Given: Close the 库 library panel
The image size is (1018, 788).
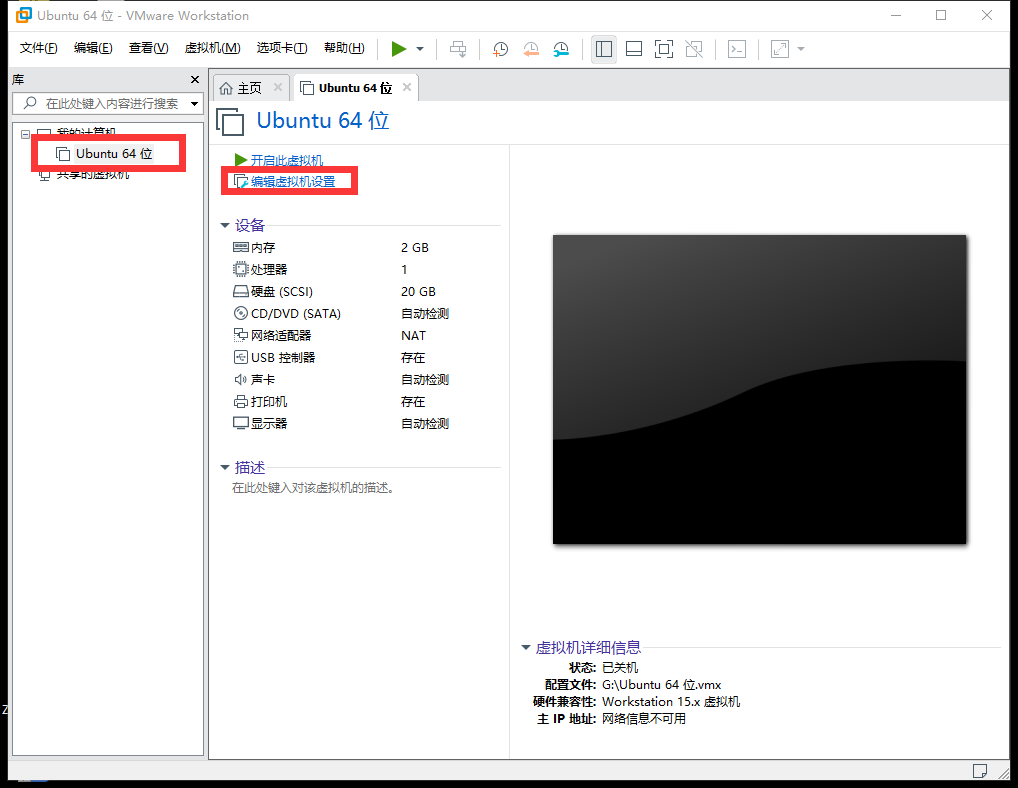Looking at the screenshot, I should [x=195, y=79].
